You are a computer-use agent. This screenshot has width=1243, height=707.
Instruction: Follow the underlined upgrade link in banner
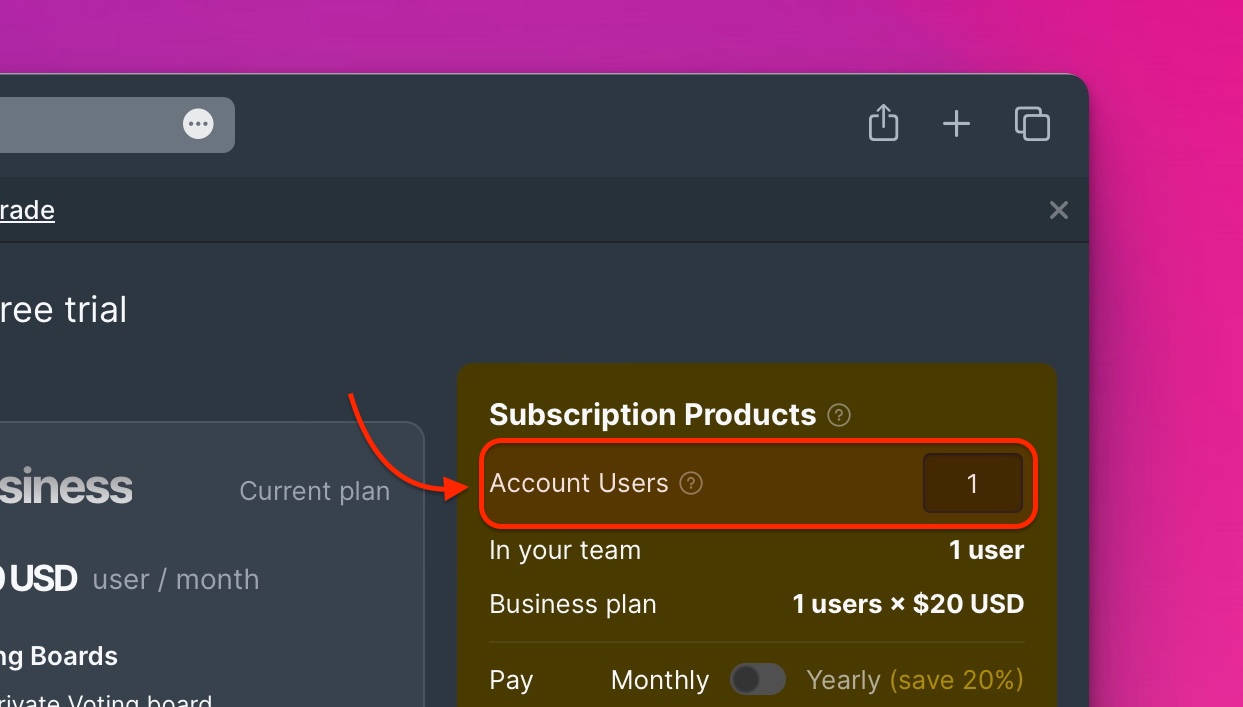coord(27,210)
